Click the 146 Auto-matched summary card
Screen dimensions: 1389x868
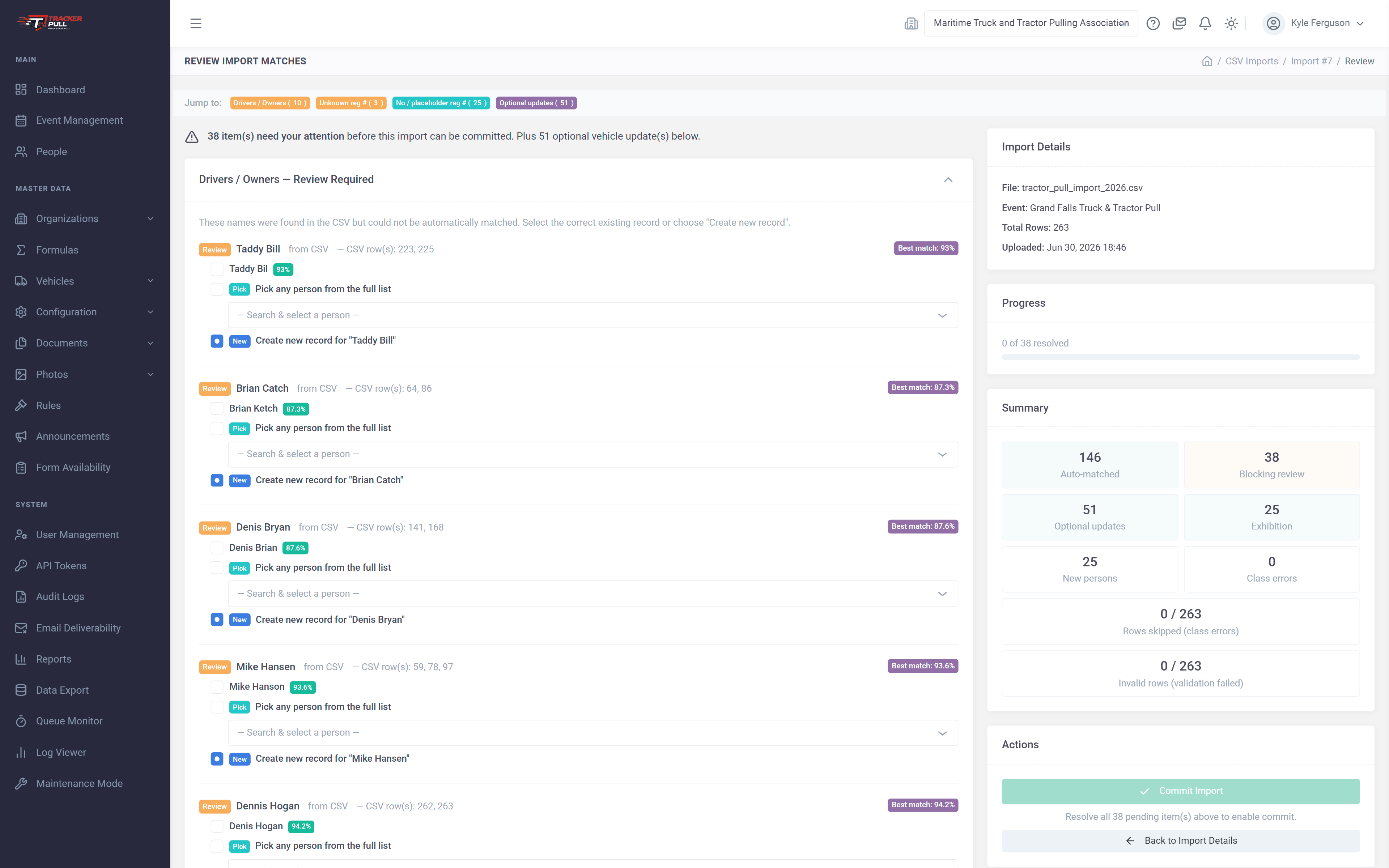point(1089,465)
